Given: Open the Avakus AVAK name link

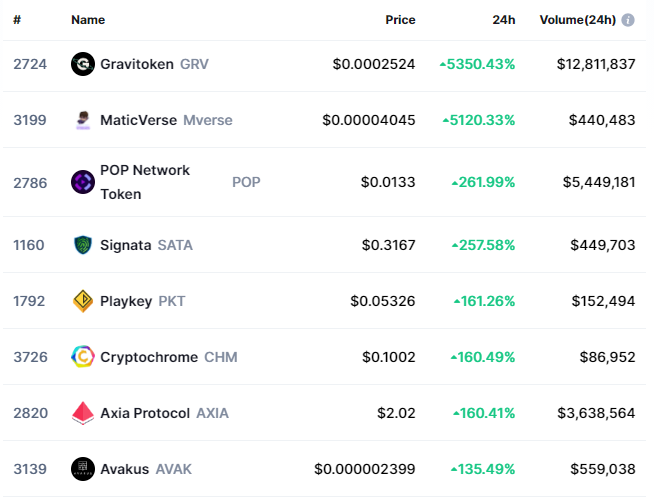Looking at the screenshot, I should [x=146, y=469].
